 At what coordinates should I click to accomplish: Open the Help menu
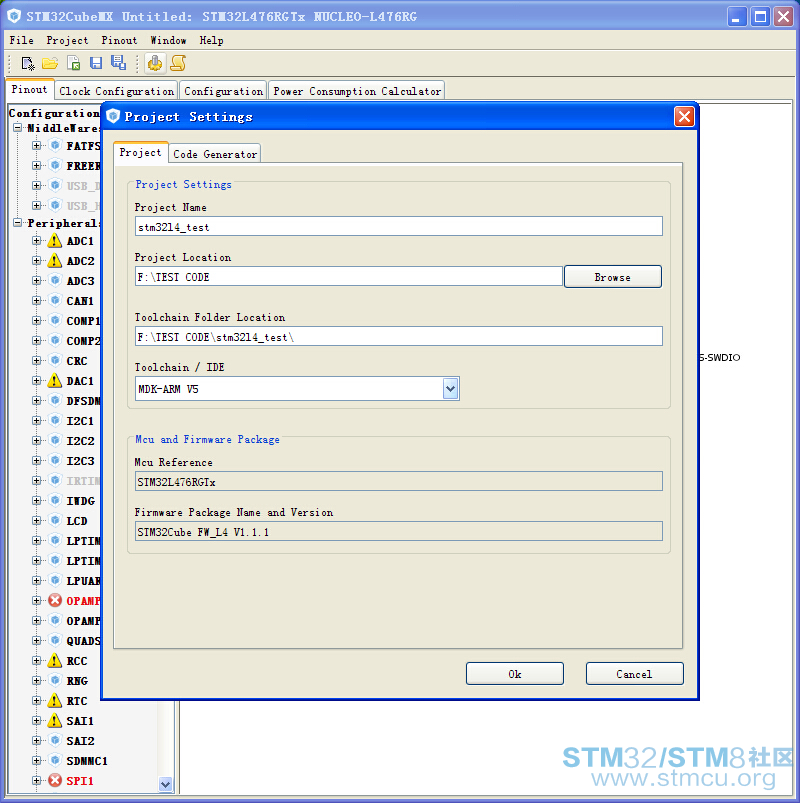point(212,40)
